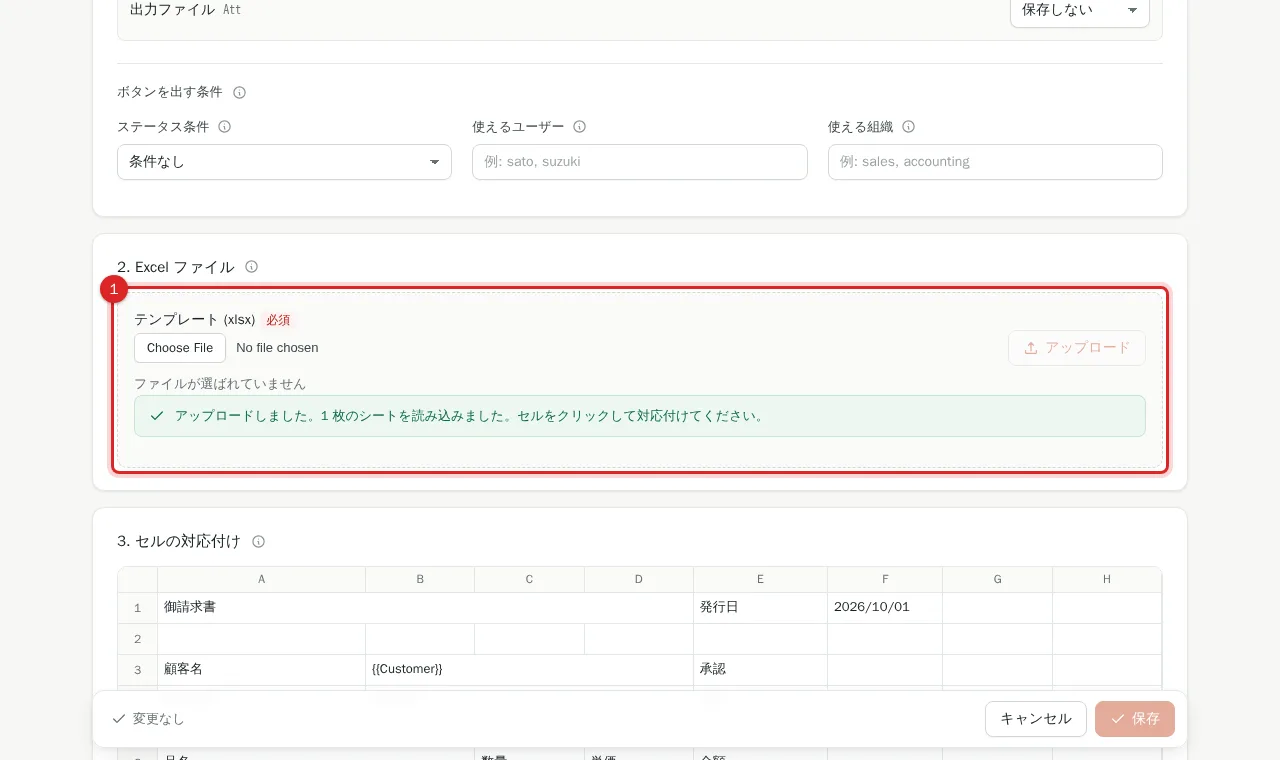Click info icon beside 2. Excel ファイル
The width and height of the screenshot is (1280, 760).
252,267
